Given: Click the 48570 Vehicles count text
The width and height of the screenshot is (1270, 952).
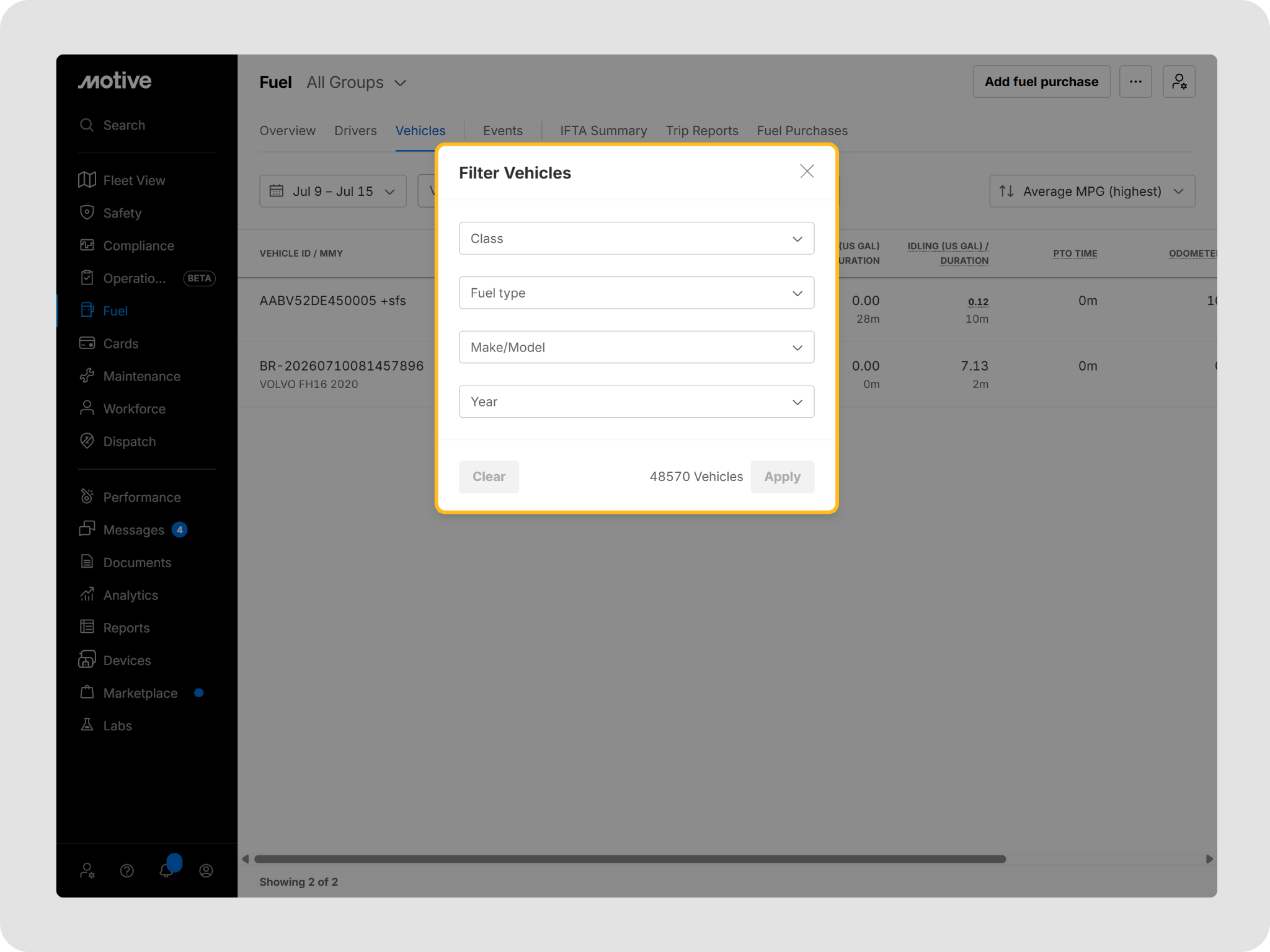Looking at the screenshot, I should pyautogui.click(x=696, y=477).
